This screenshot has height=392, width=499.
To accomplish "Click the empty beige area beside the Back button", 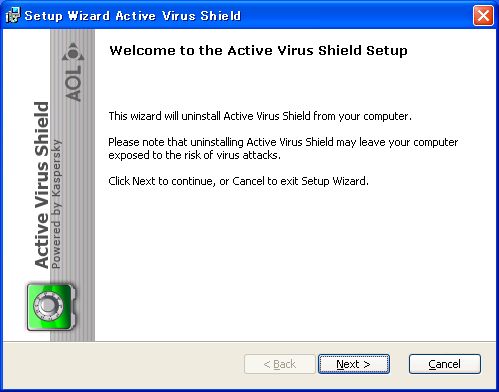I will pos(123,364).
